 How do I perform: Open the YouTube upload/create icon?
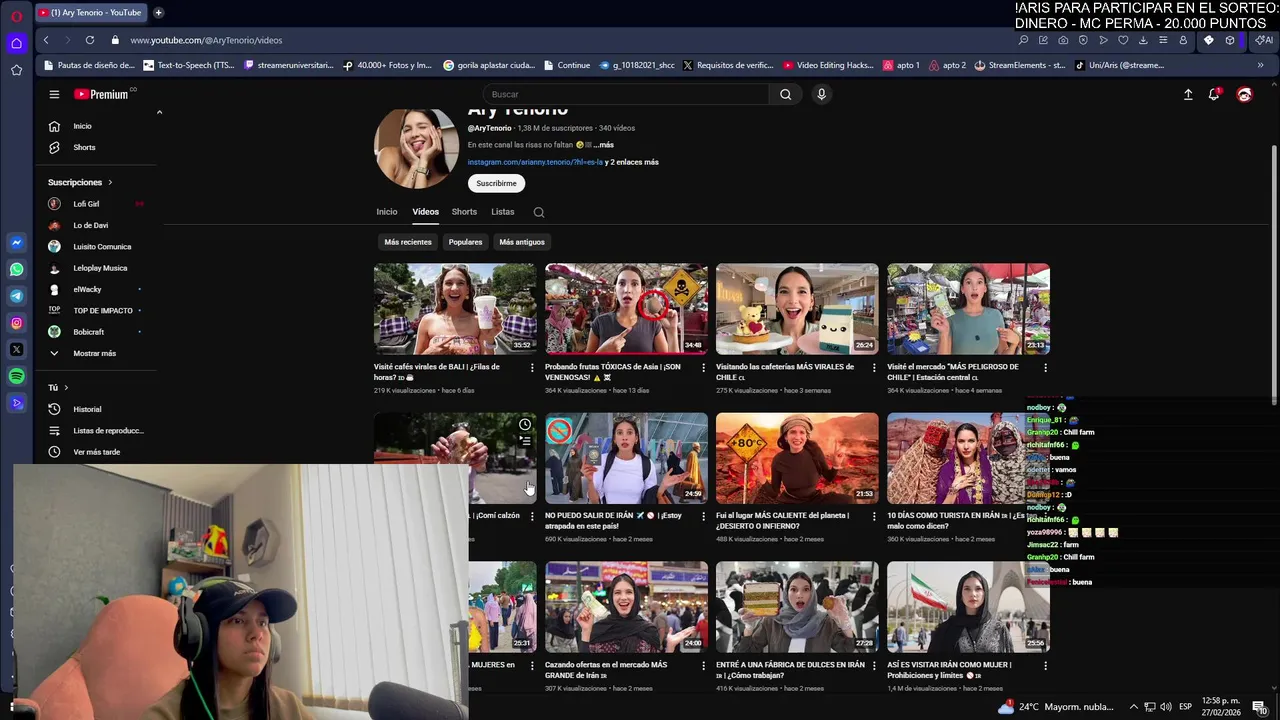[x=1188, y=94]
